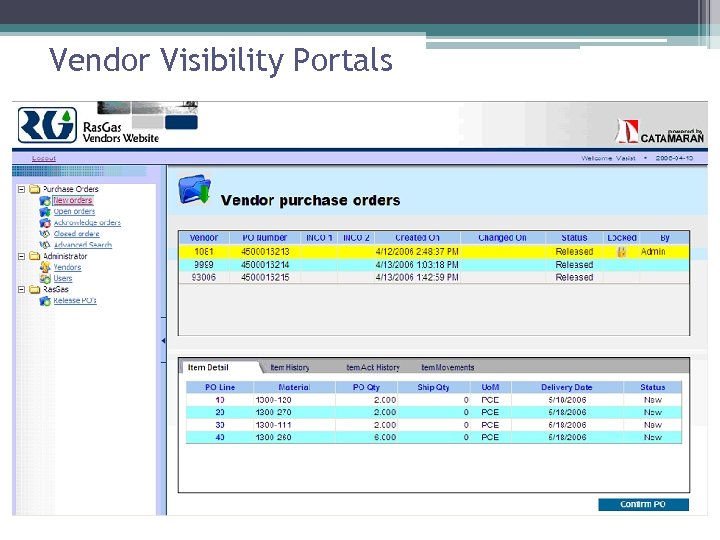Click the RasGas RG logo
The image size is (720, 540).
(x=47, y=125)
